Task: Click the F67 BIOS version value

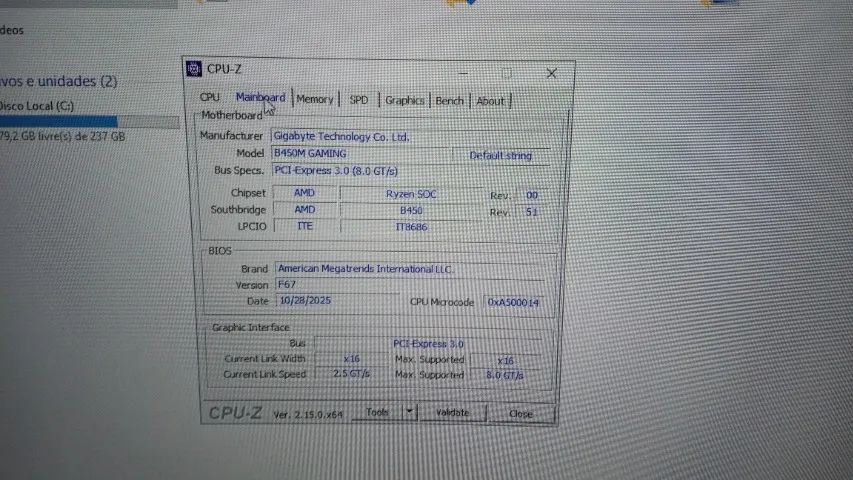Action: click(410, 285)
